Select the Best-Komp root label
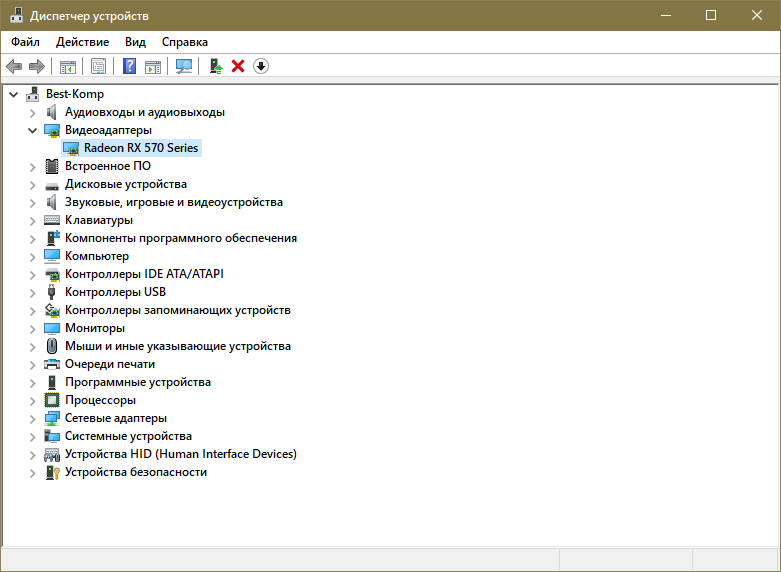This screenshot has height=572, width=781. (x=75, y=94)
